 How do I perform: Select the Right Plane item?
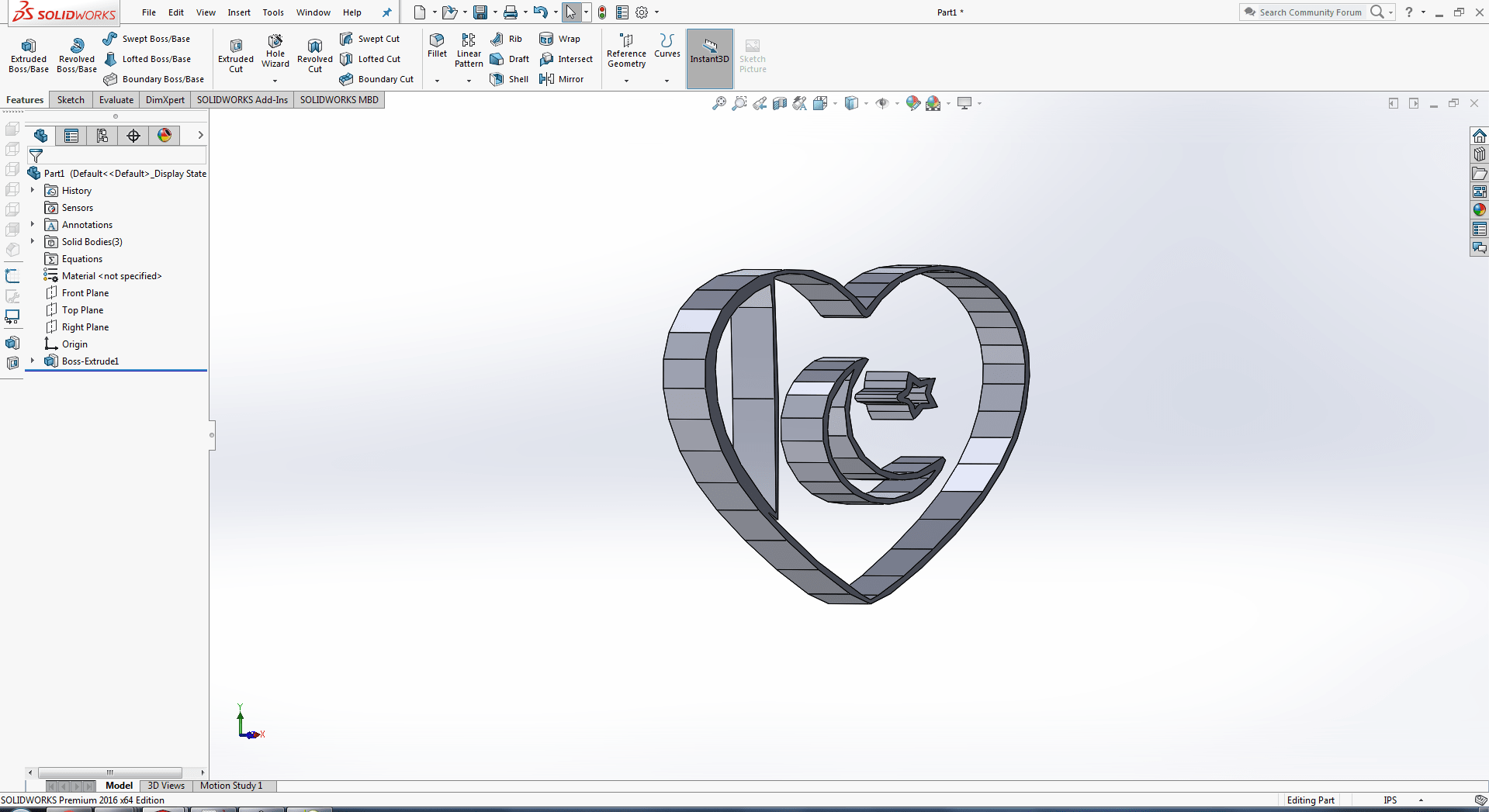(x=77, y=327)
